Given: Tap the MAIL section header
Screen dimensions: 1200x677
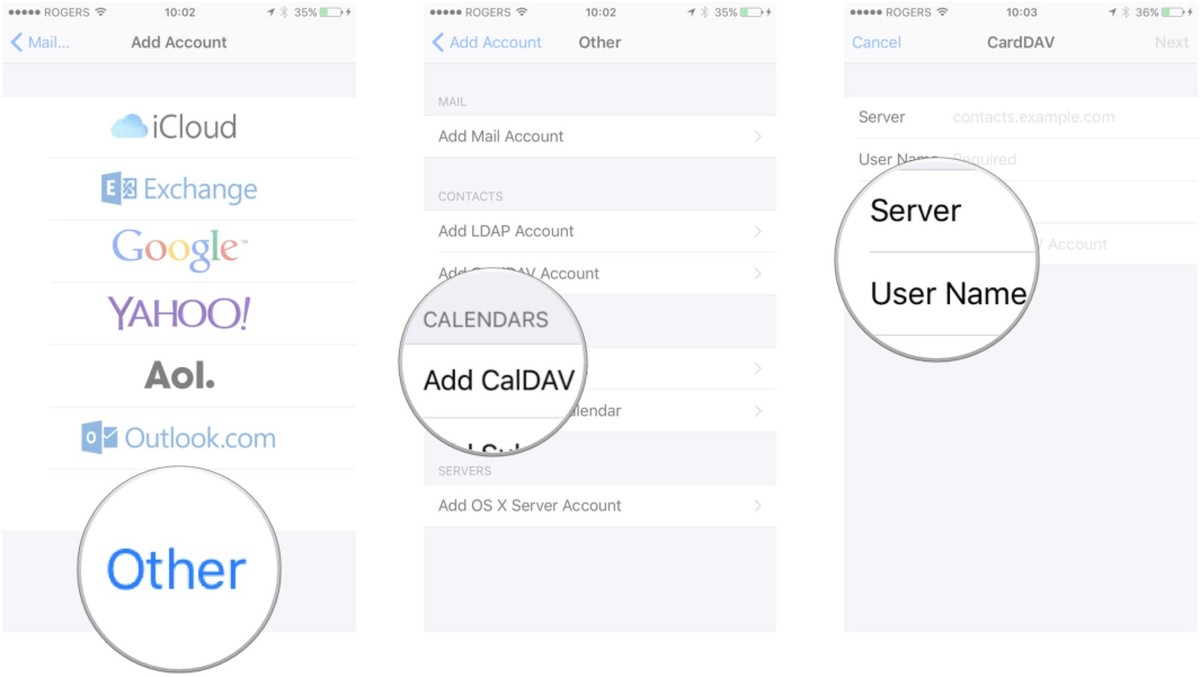Looking at the screenshot, I should click(x=452, y=102).
